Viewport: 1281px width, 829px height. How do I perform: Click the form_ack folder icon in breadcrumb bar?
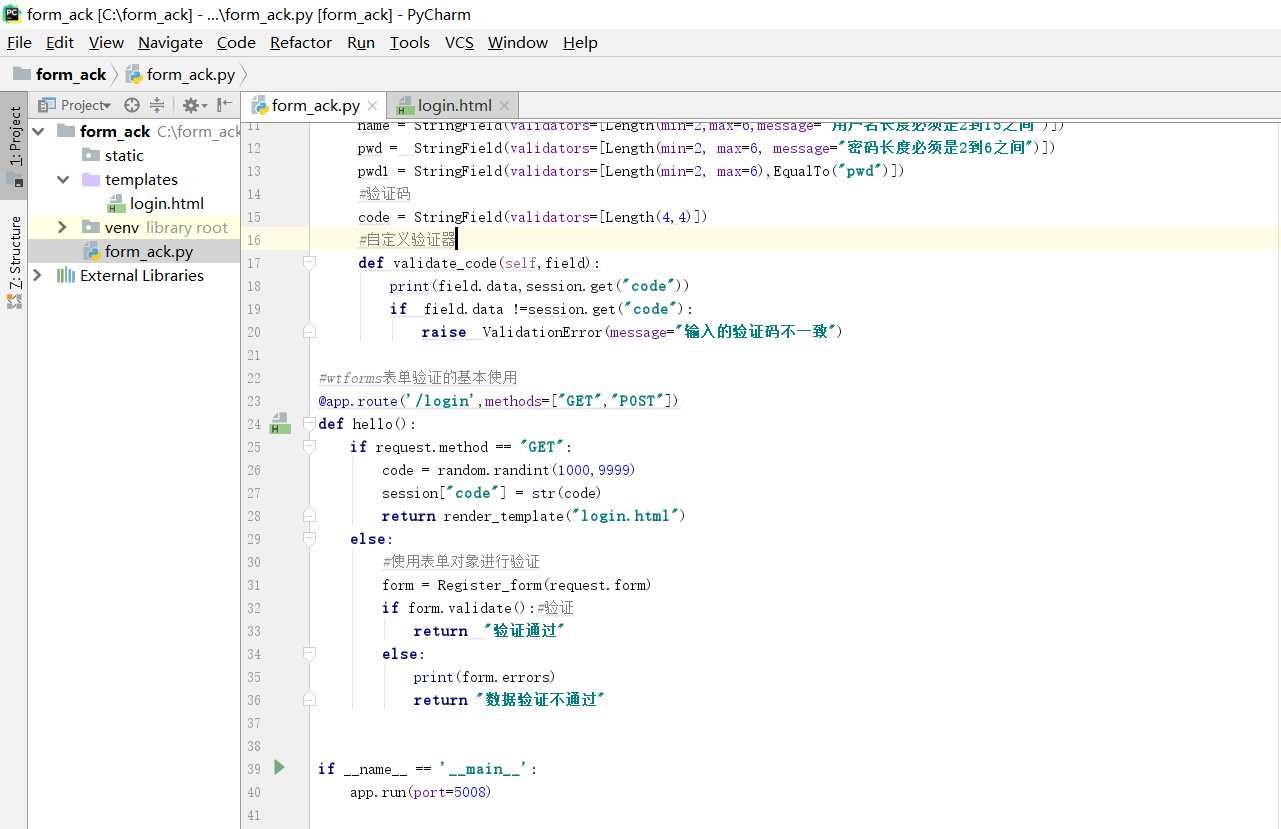pyautogui.click(x=21, y=74)
